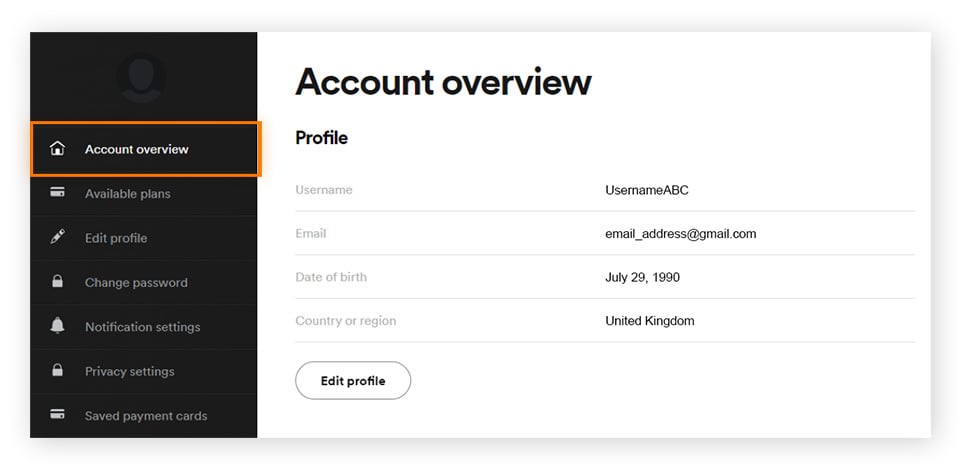Image resolution: width=961 pixels, height=470 pixels.
Task: Select Edit profile from the sidebar menu
Action: point(144,238)
